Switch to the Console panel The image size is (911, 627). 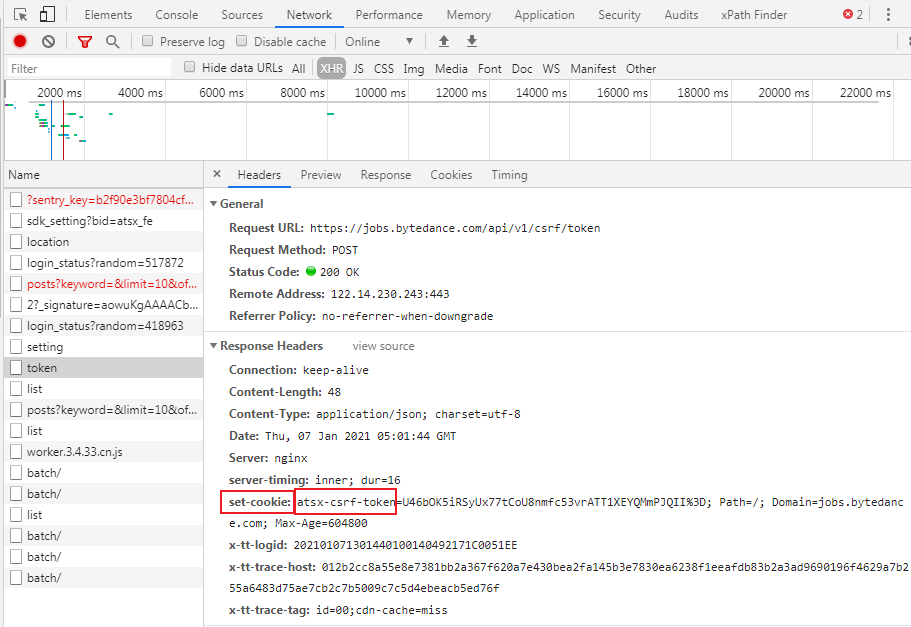point(177,15)
